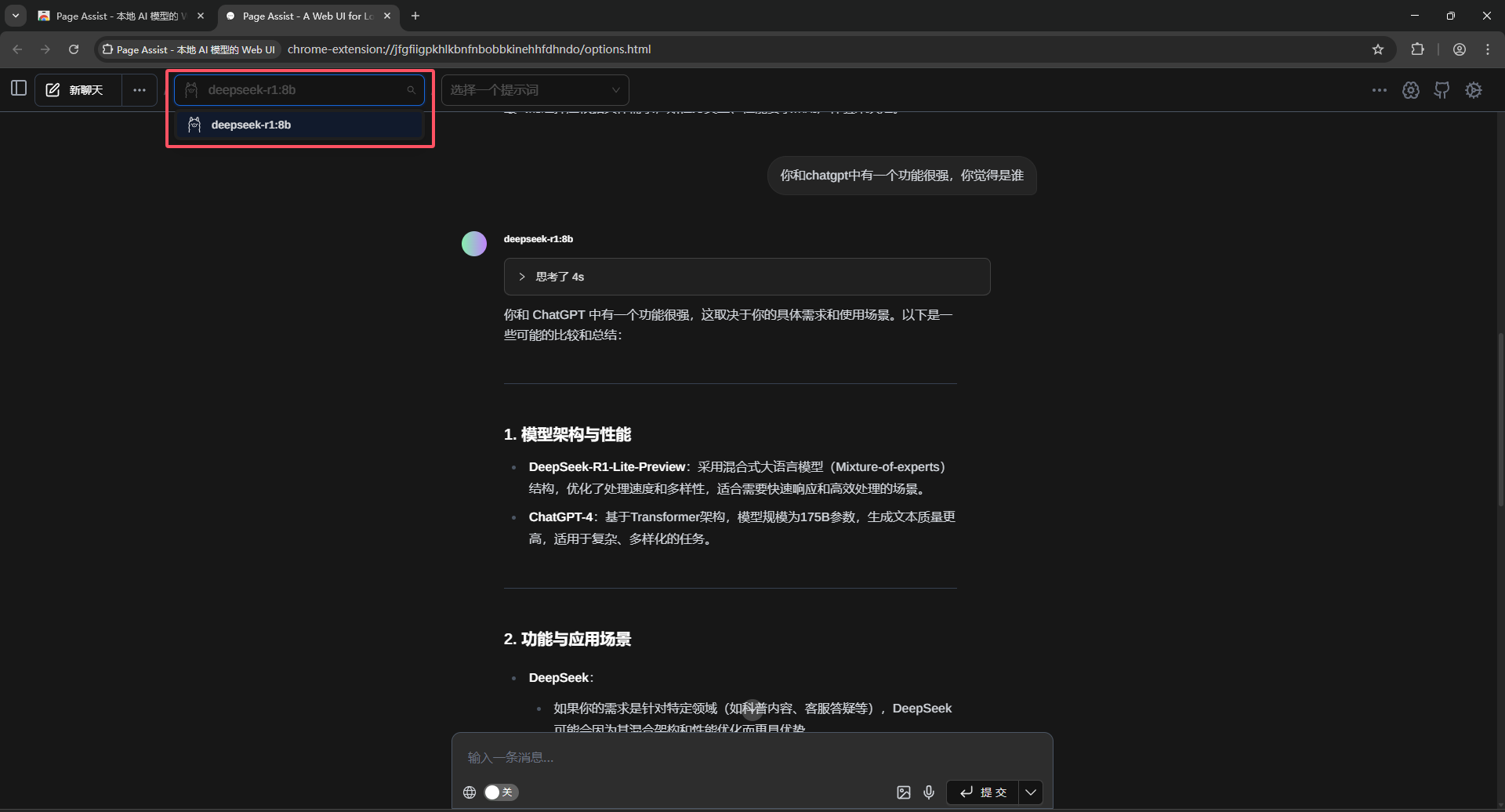The width and height of the screenshot is (1505, 812).
Task: Click the chat page vertical scrollbar
Action: (x=1500, y=419)
